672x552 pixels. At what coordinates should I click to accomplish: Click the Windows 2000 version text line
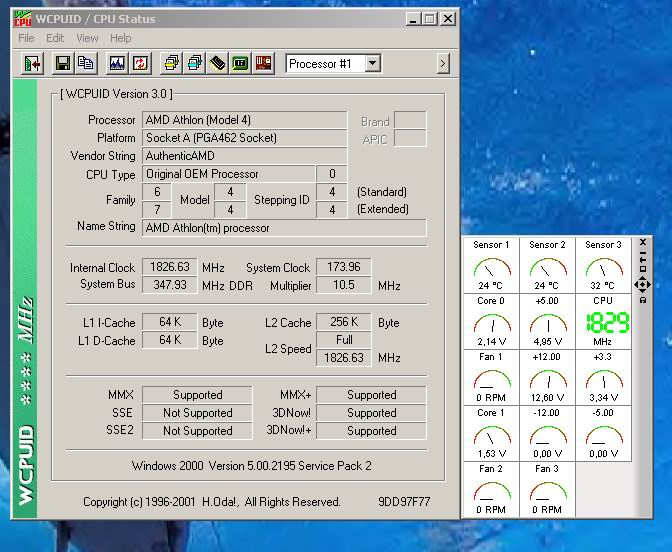[252, 466]
